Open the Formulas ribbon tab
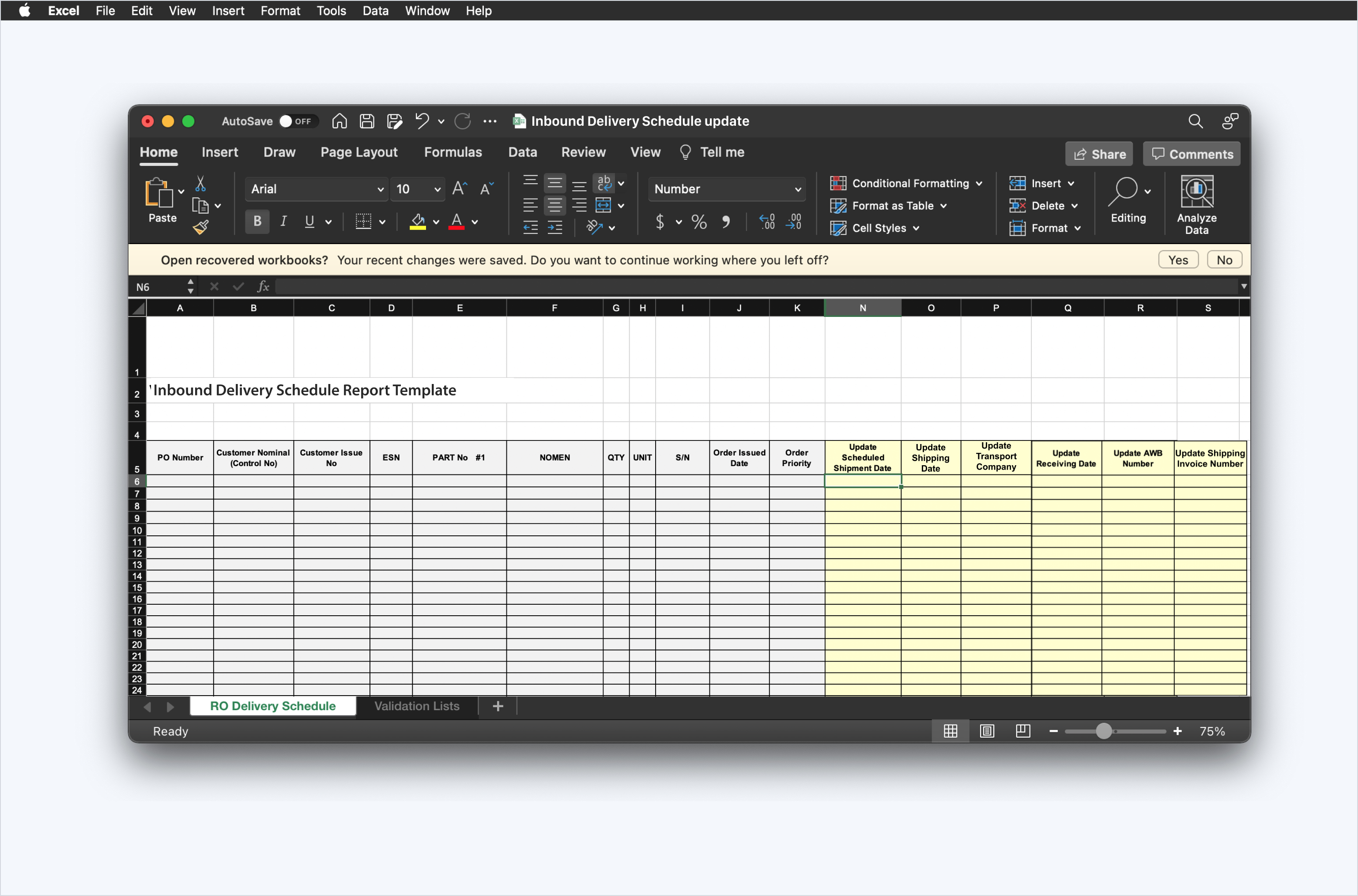 453,152
